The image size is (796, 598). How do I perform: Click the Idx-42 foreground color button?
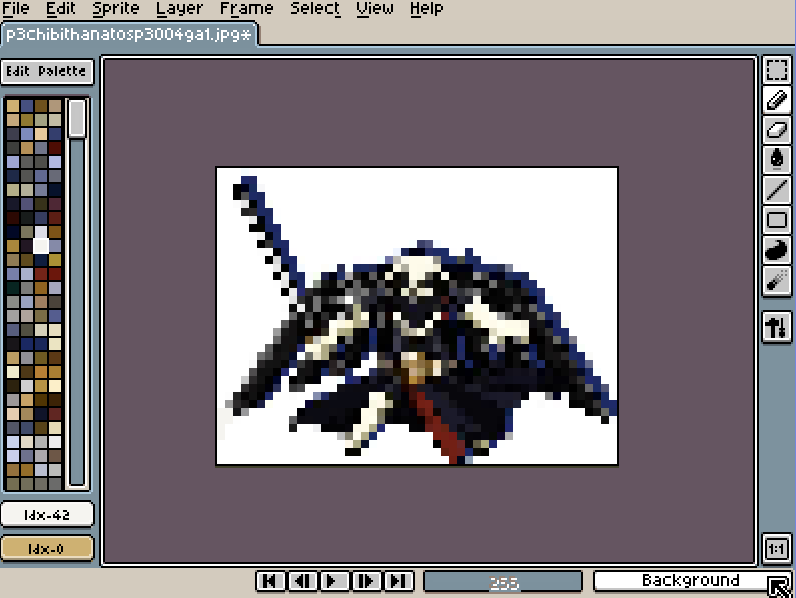click(x=47, y=514)
